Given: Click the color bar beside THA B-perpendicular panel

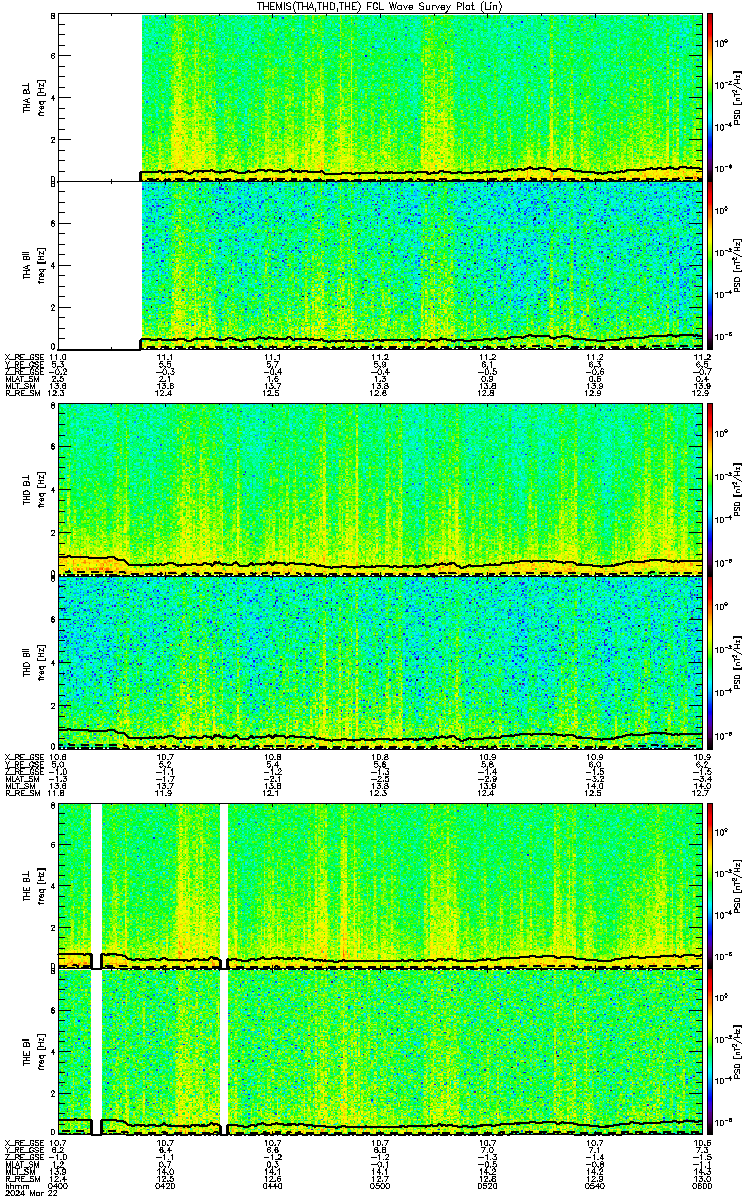Looking at the screenshot, I should [711, 97].
